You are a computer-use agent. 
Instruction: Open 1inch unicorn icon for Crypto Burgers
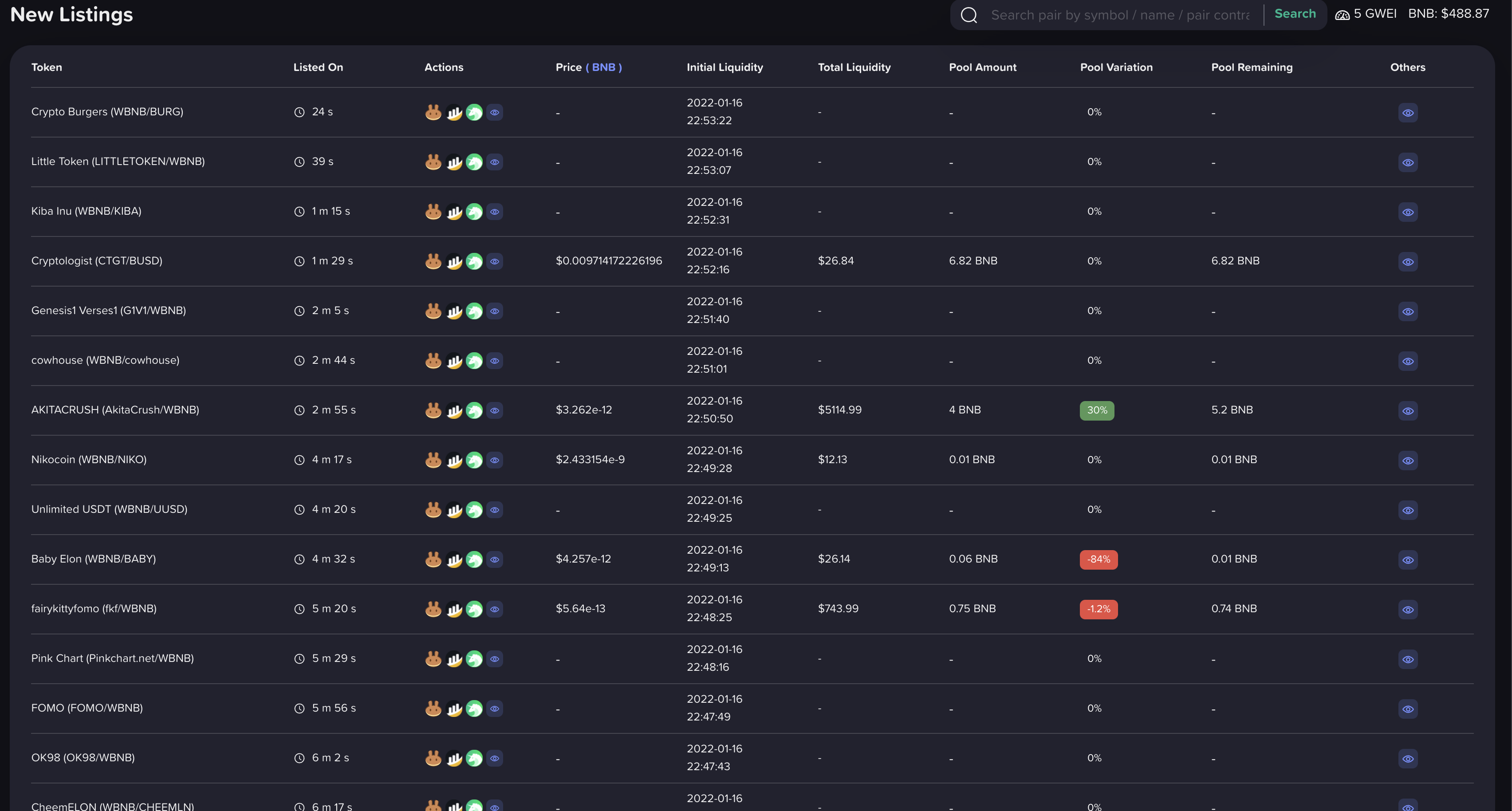click(474, 112)
